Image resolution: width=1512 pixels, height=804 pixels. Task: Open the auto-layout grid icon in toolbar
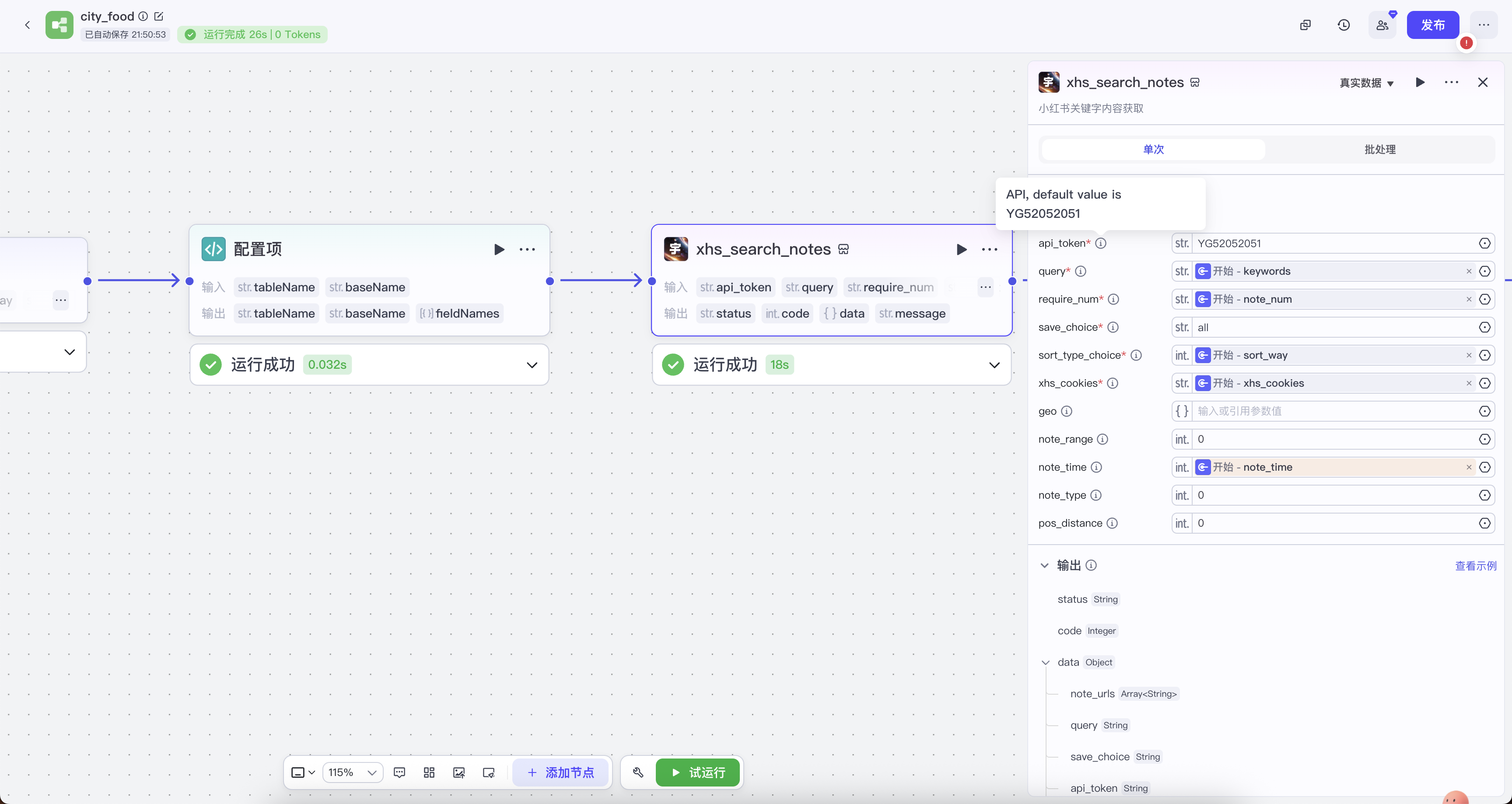tap(429, 773)
